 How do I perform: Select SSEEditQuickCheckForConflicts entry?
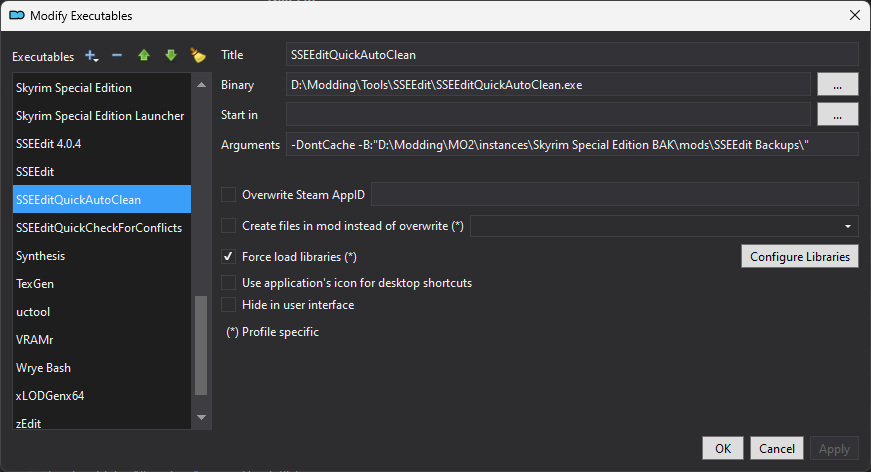[x=102, y=228]
